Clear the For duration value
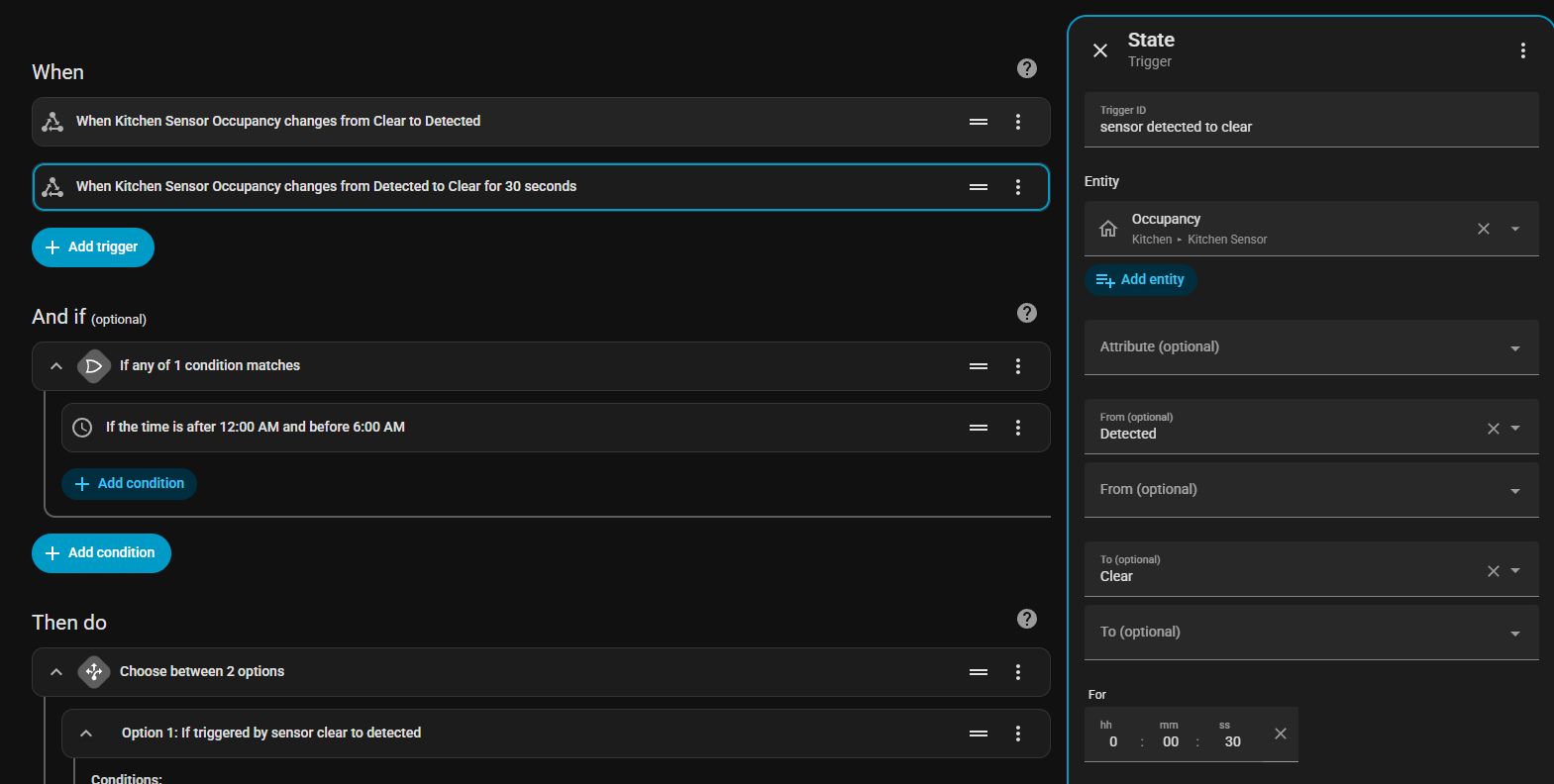Screen dimensions: 1554x784 [x=1281, y=734]
